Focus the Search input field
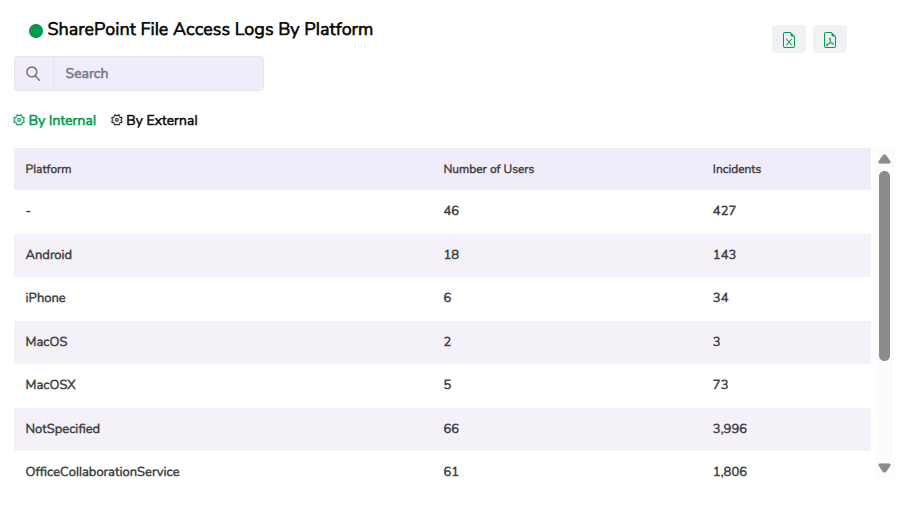 158,74
